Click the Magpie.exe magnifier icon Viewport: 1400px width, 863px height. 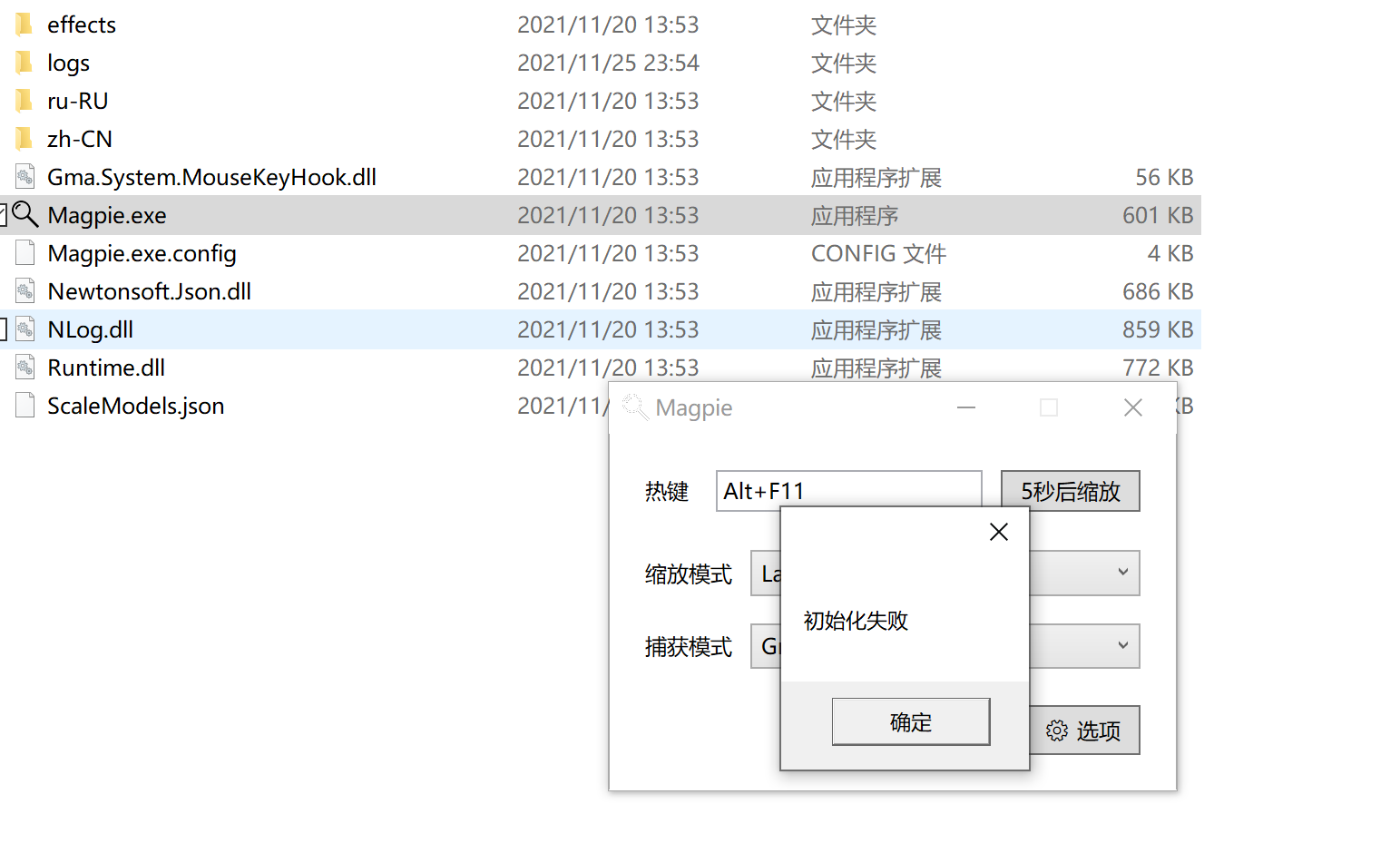[x=25, y=215]
